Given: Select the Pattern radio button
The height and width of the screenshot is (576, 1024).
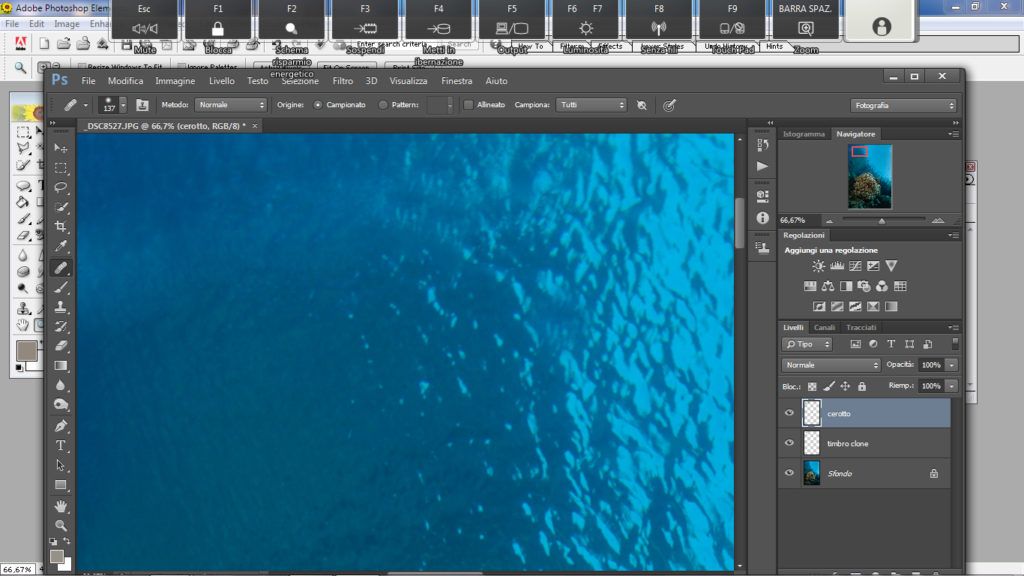Looking at the screenshot, I should (383, 104).
